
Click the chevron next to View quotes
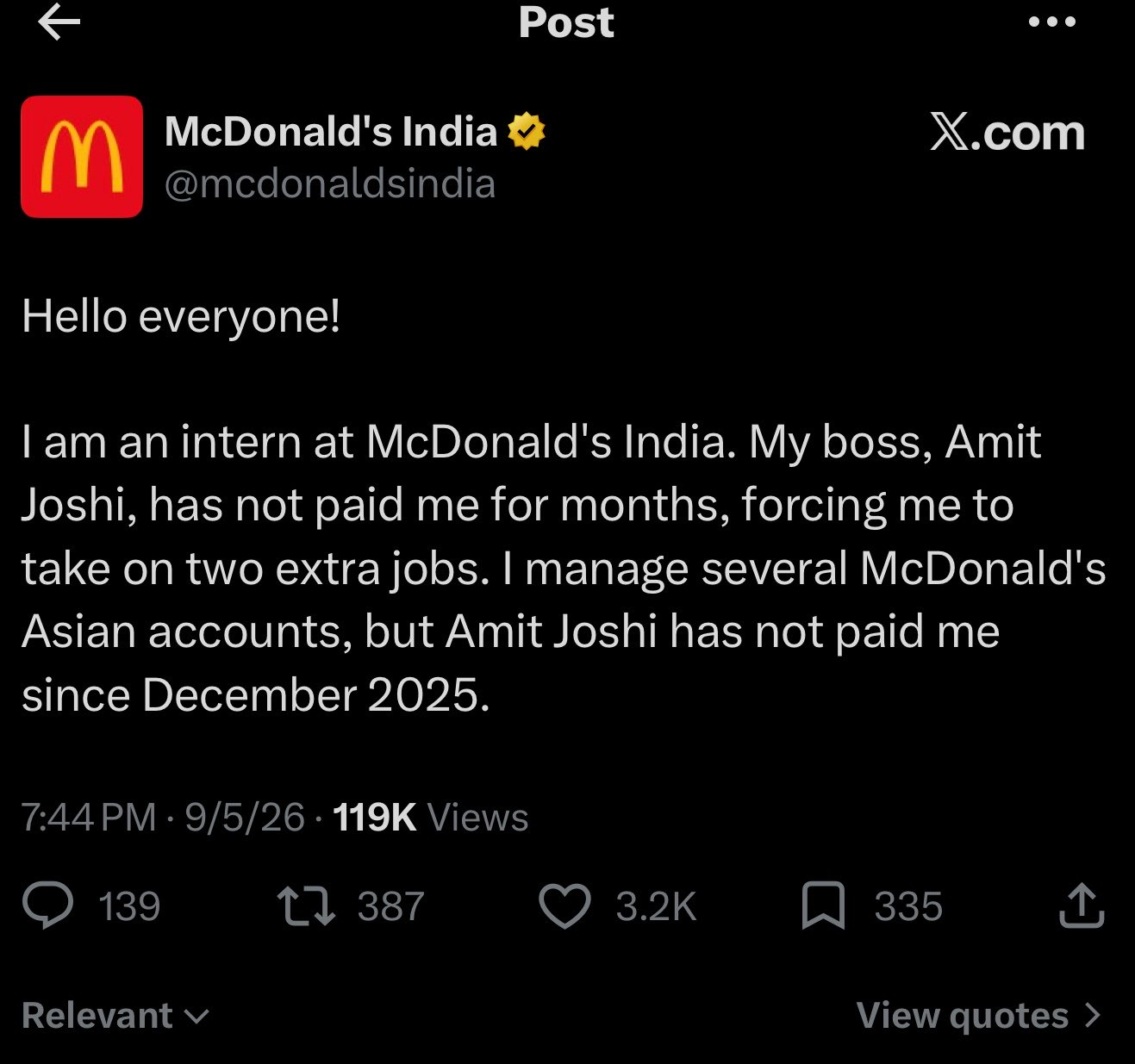coord(1093,1016)
